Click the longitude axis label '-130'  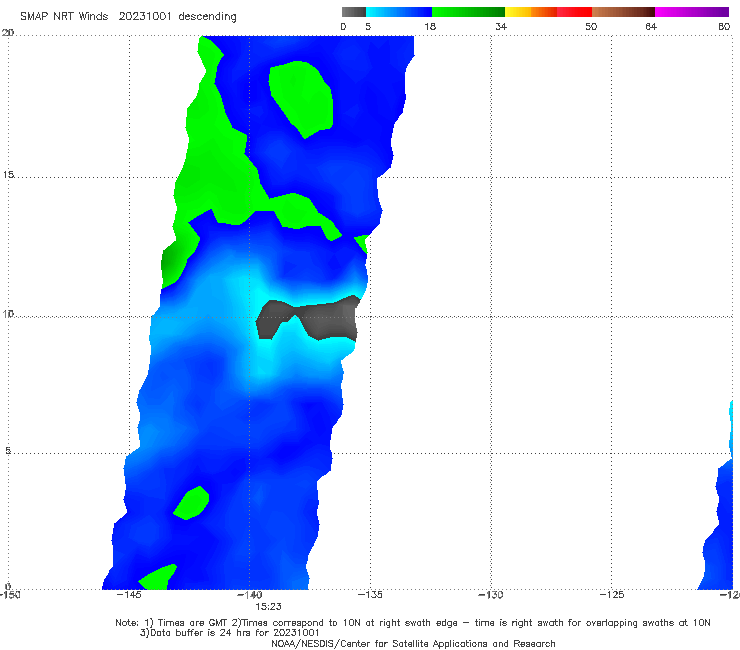tap(491, 595)
